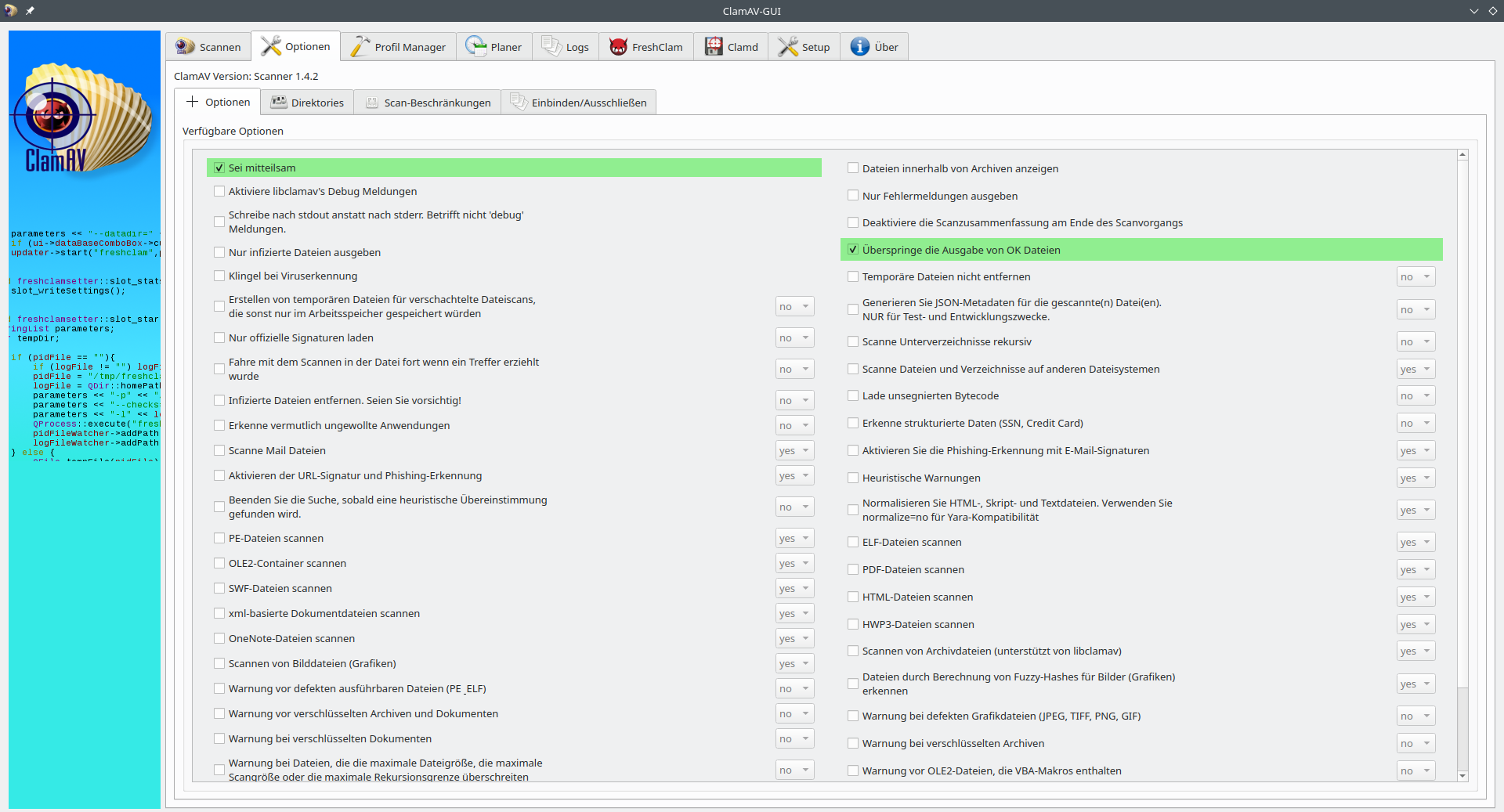This screenshot has width=1504, height=812.
Task: Click the Direktories sub-tab folder icon
Action: (x=279, y=103)
